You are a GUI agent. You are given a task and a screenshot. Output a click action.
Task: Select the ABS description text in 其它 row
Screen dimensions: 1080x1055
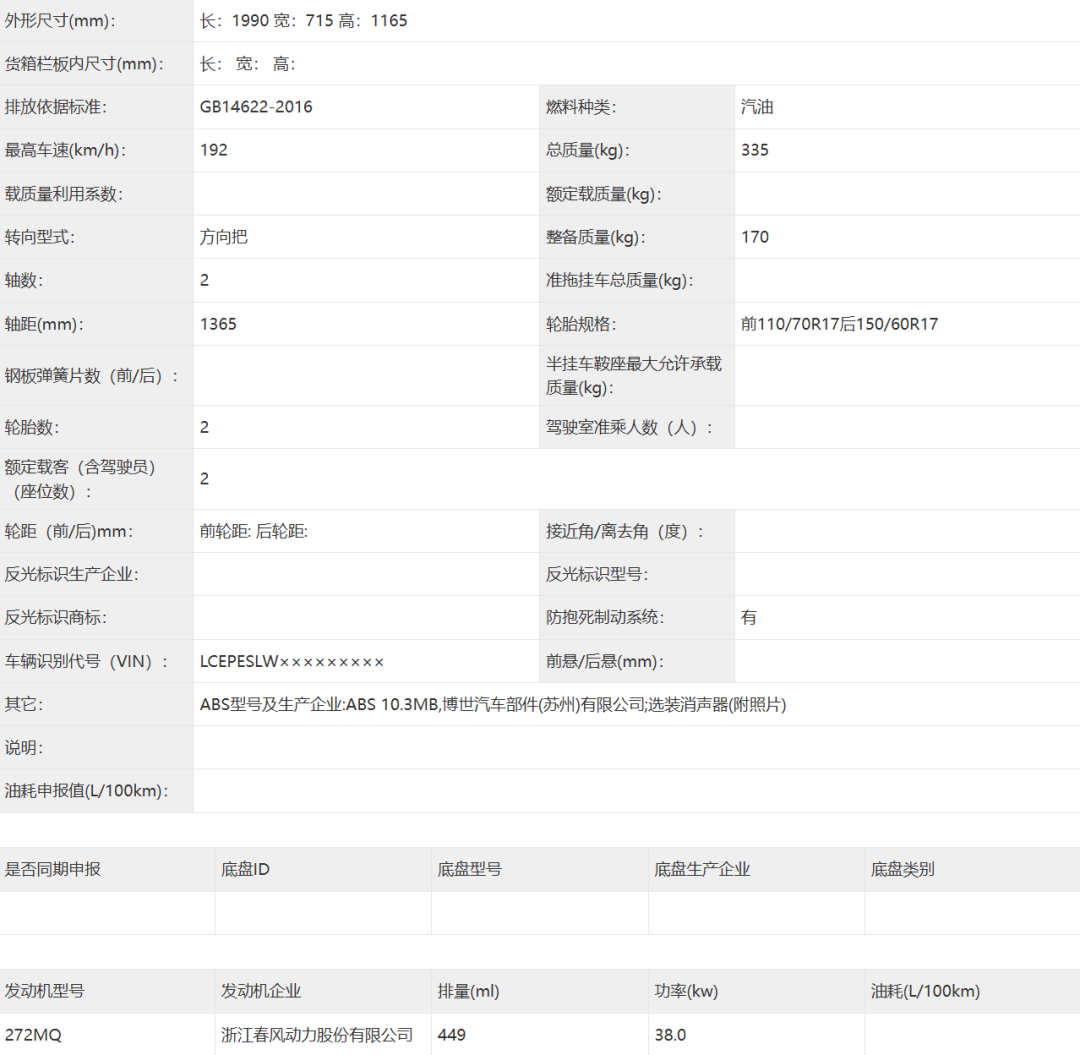492,704
